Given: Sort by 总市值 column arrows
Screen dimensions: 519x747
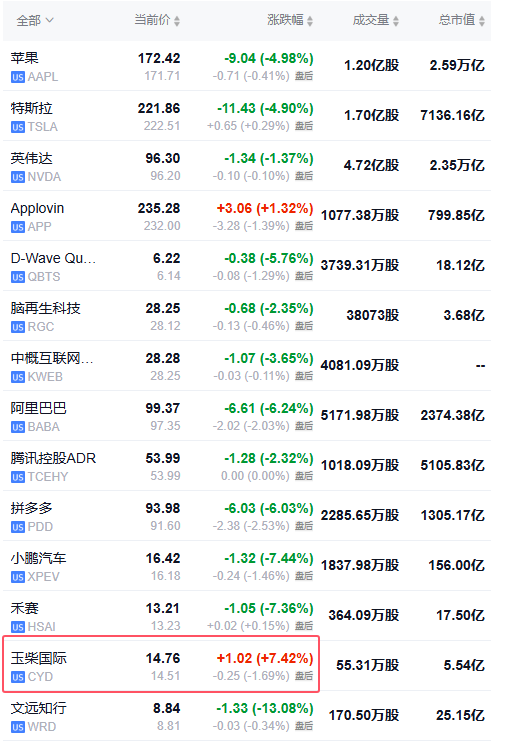Looking at the screenshot, I should 482,21.
